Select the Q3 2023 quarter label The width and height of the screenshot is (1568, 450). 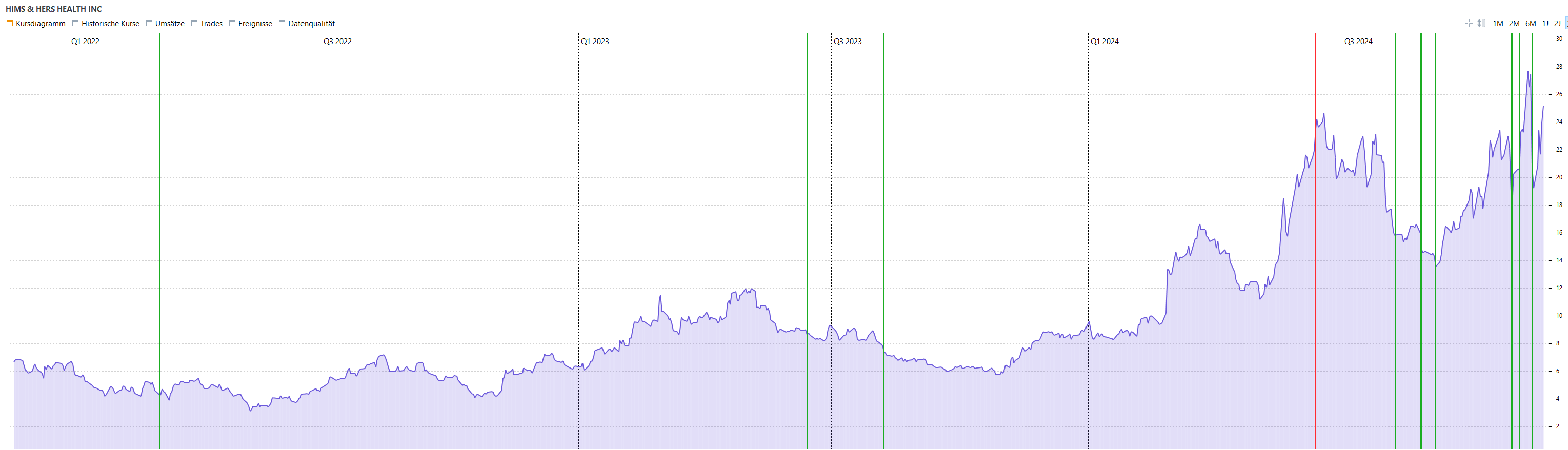coord(847,42)
